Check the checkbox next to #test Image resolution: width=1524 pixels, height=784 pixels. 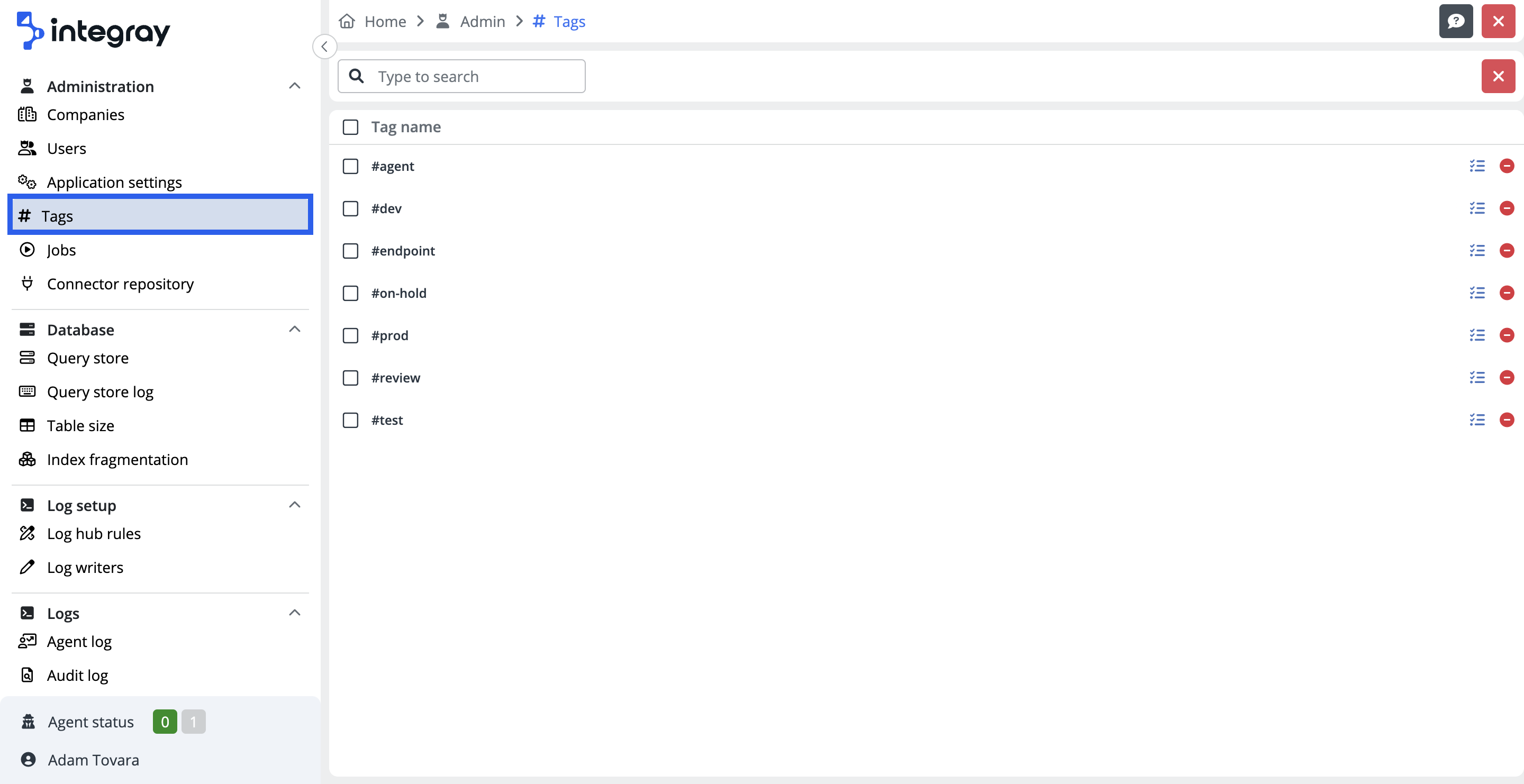[350, 420]
